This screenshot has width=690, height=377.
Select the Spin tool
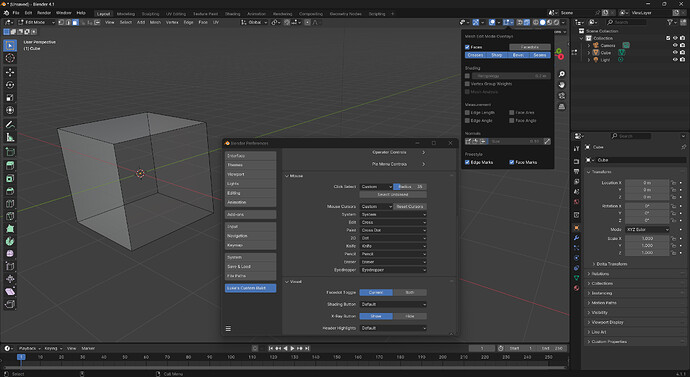click(x=10, y=241)
